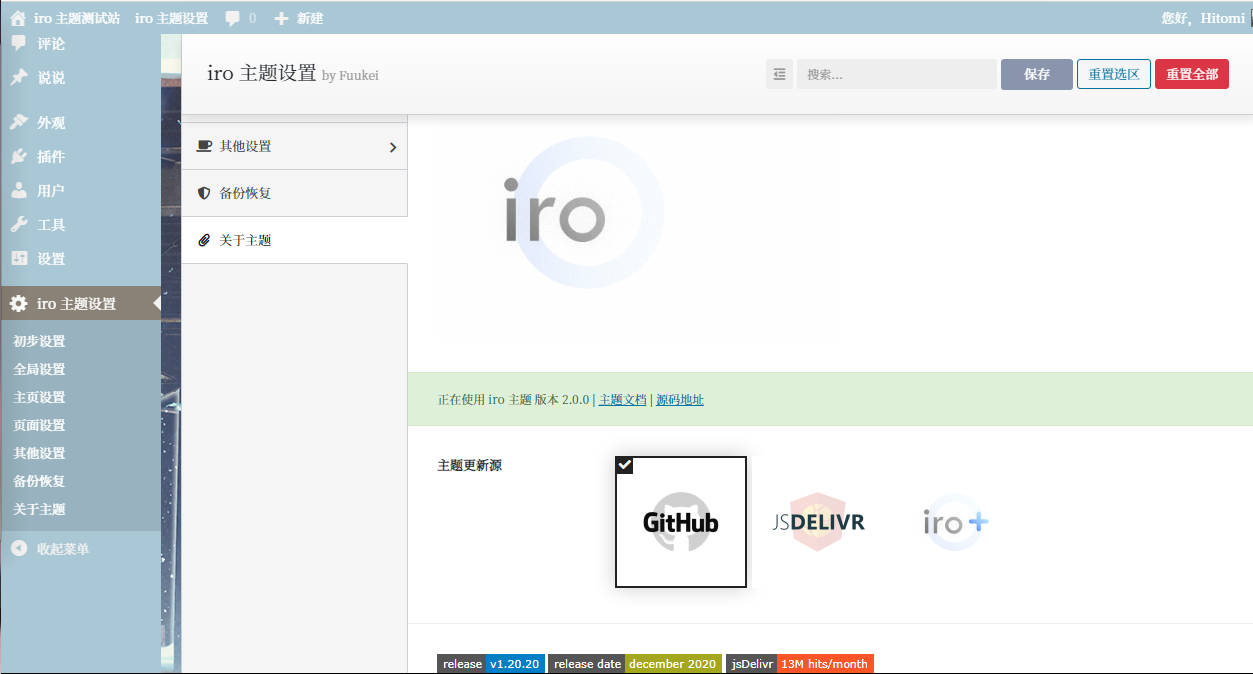Open the comments bubble icon in admin bar
The image size is (1253, 674).
click(232, 18)
